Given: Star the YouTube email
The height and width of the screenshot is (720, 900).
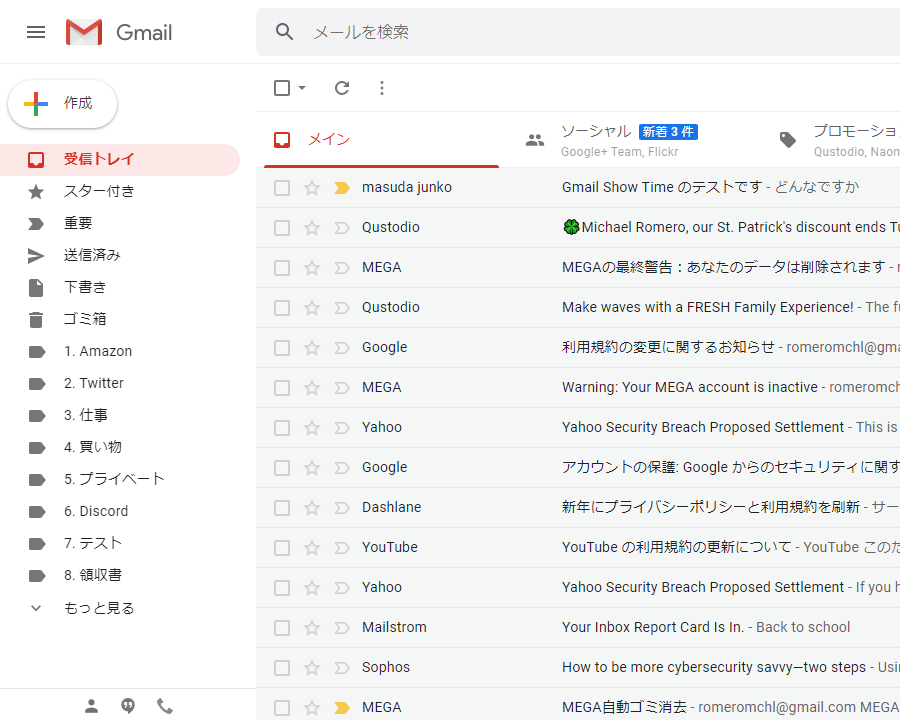Looking at the screenshot, I should click(312, 548).
